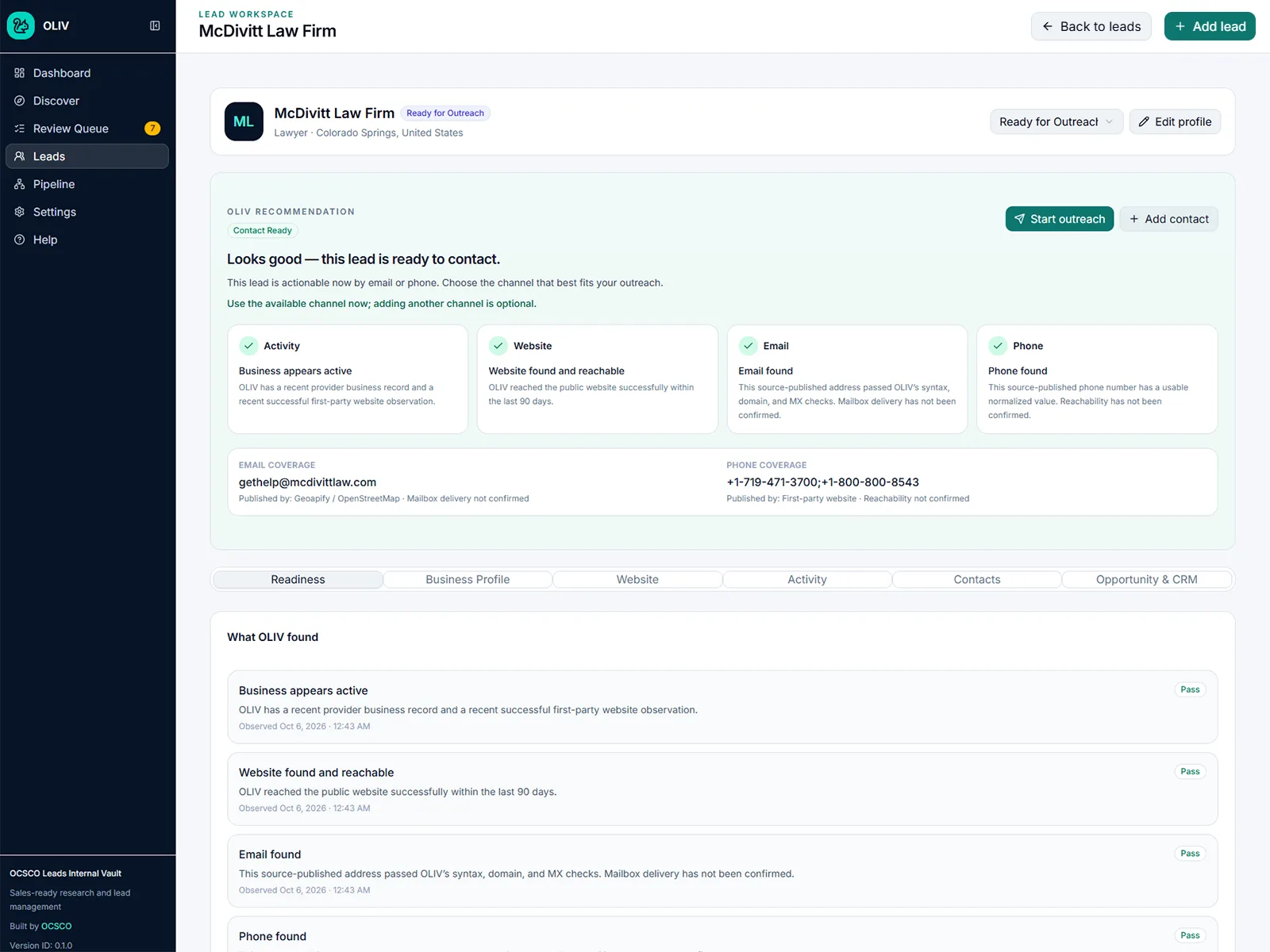Screen dimensions: 1270x952
Task: Click the Leads people icon
Action: [20, 156]
